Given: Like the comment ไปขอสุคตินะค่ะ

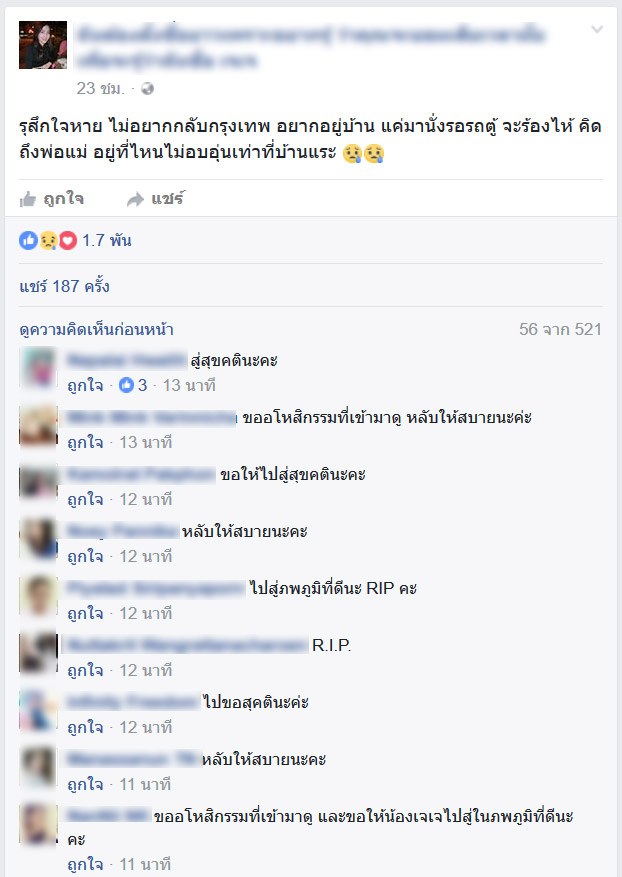Looking at the screenshot, I should [x=85, y=728].
